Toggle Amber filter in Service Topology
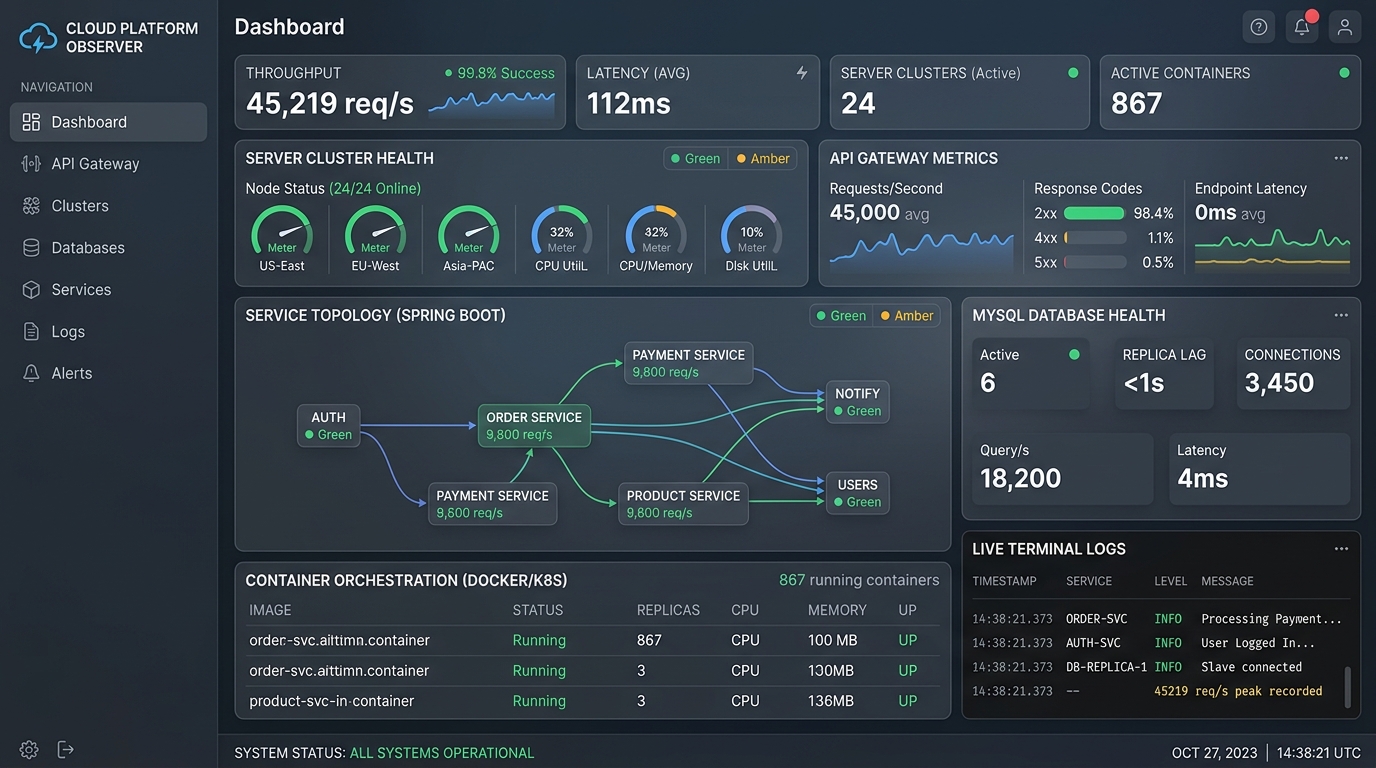1376x768 pixels. 907,315
